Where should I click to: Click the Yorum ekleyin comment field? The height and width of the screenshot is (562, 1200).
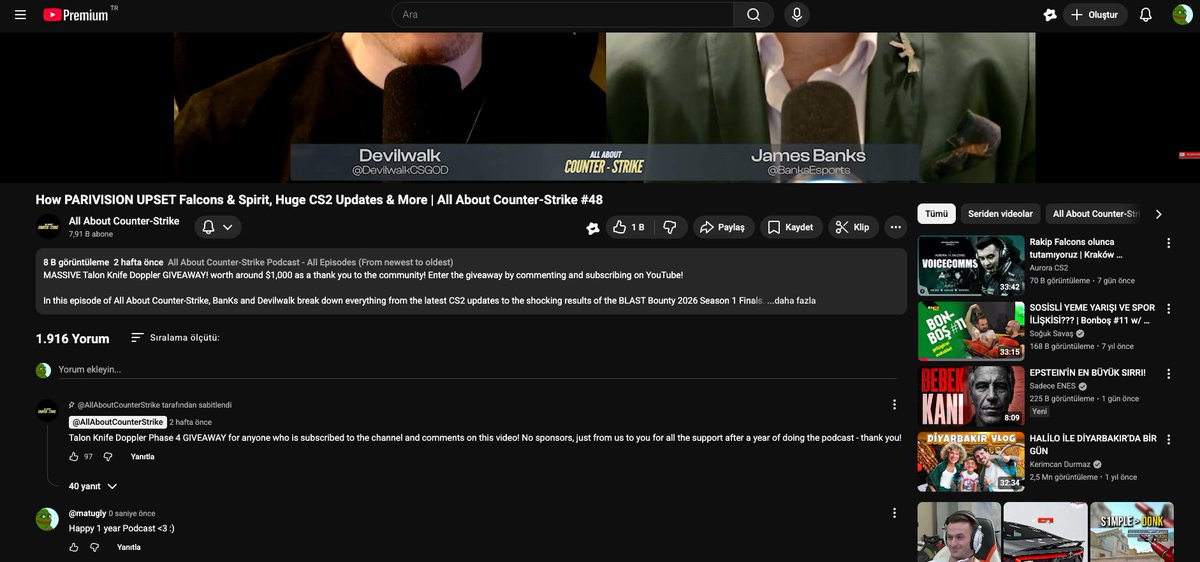pos(477,370)
